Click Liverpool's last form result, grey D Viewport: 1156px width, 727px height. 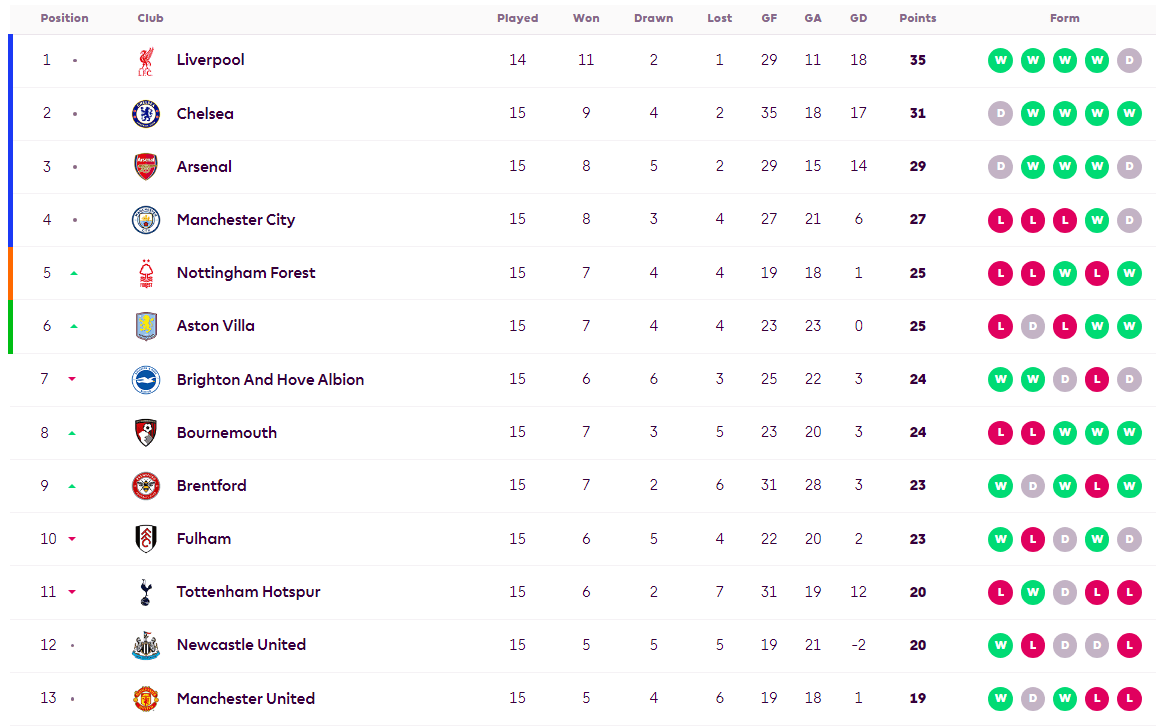1129,60
